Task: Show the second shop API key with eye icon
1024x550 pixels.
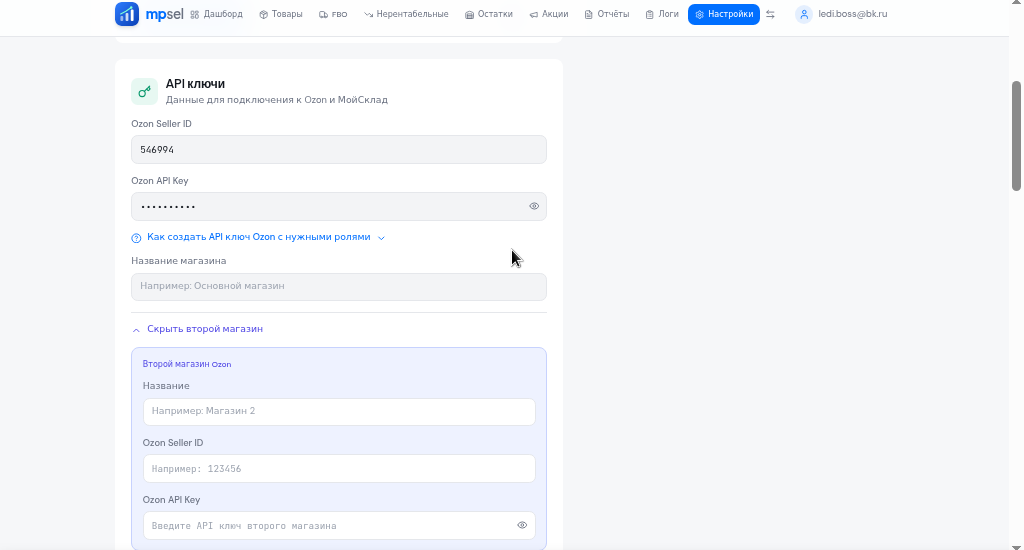Action: (522, 525)
